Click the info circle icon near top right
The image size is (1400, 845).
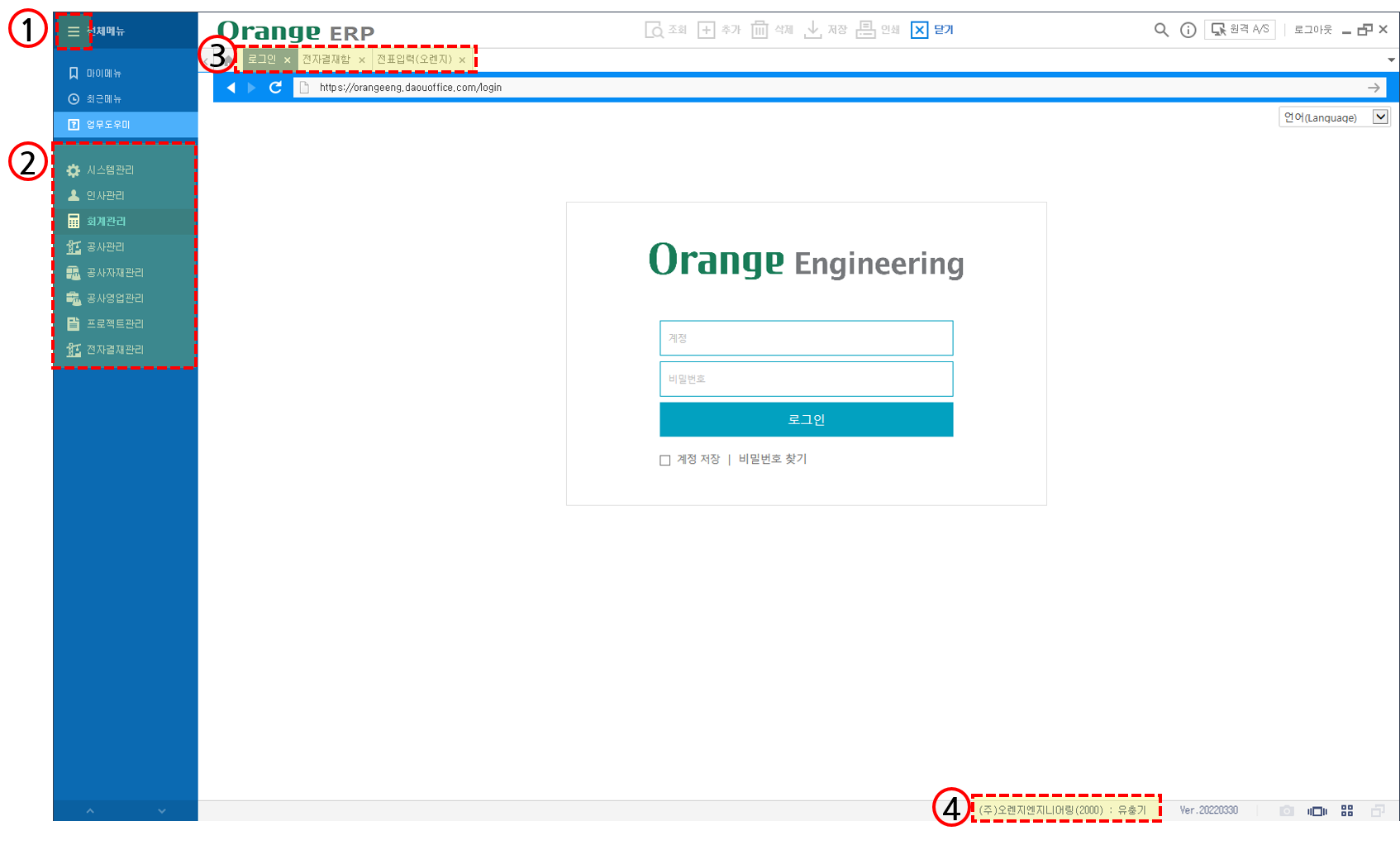[1188, 30]
